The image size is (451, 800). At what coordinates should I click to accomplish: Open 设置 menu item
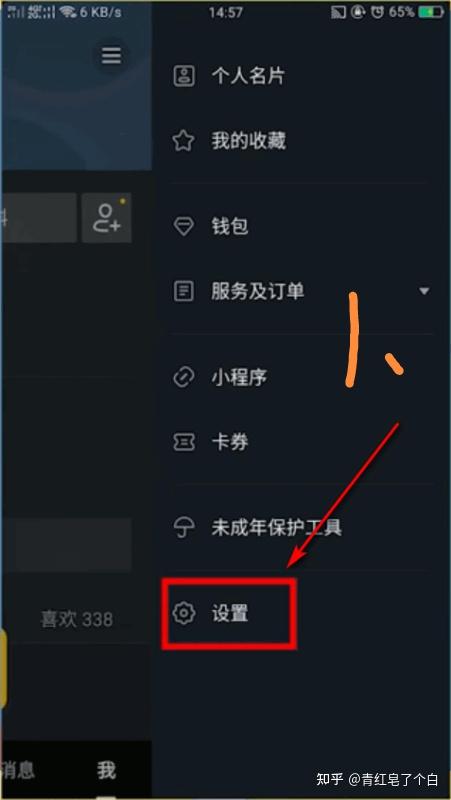230,613
